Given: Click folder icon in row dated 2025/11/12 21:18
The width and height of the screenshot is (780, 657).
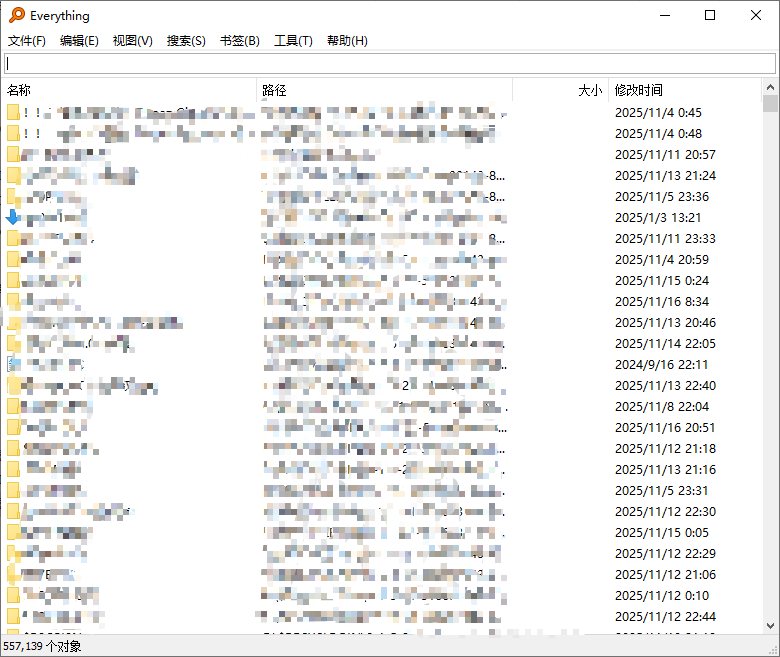Looking at the screenshot, I should coord(13,448).
